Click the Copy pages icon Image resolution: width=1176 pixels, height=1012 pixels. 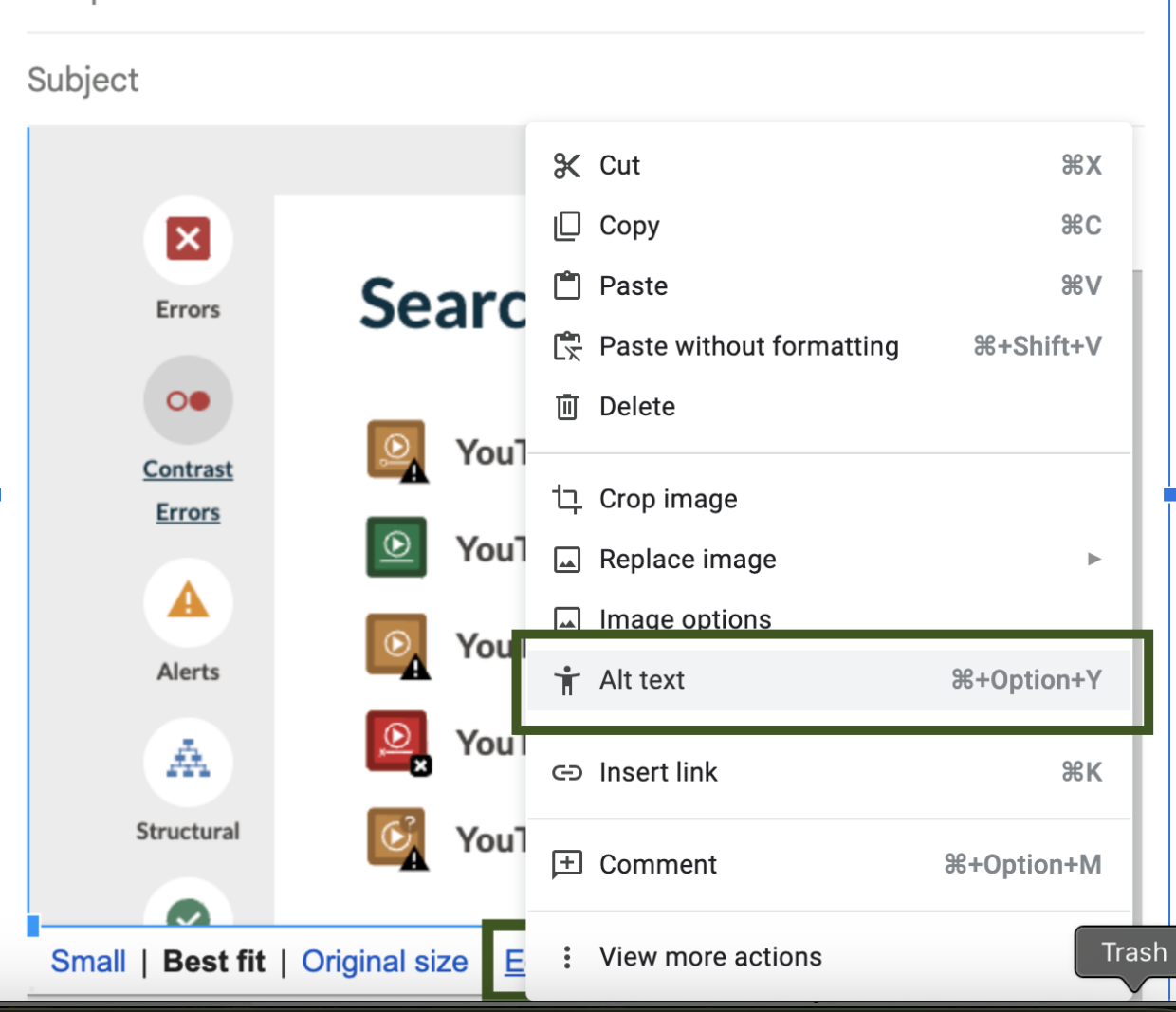(x=568, y=226)
